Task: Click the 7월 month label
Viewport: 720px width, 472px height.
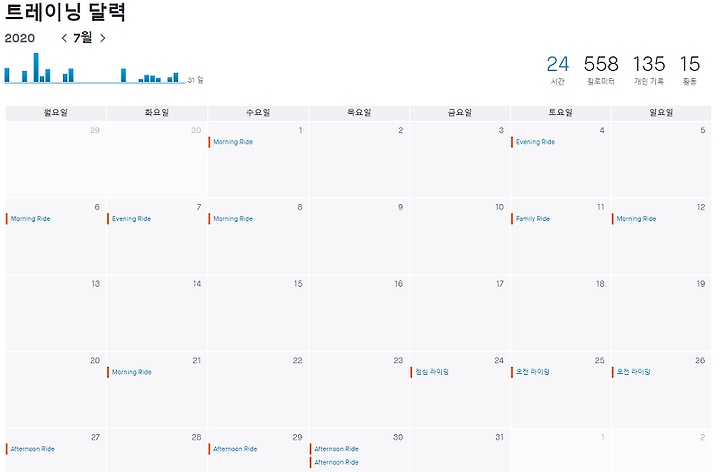Action: [x=83, y=38]
